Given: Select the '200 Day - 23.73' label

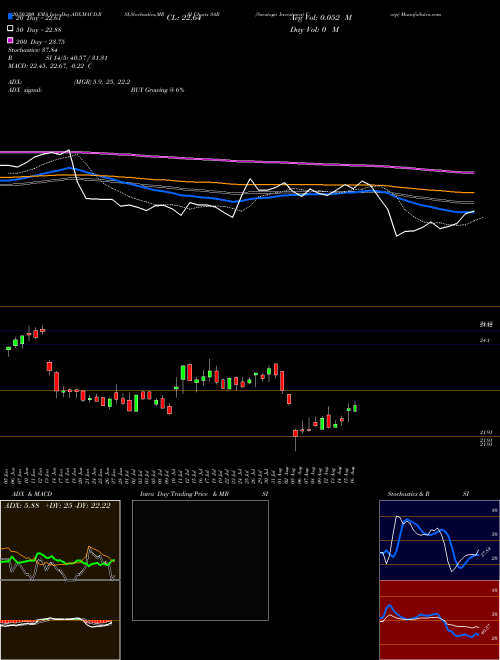Looking at the screenshot, I should click(x=40, y=42).
